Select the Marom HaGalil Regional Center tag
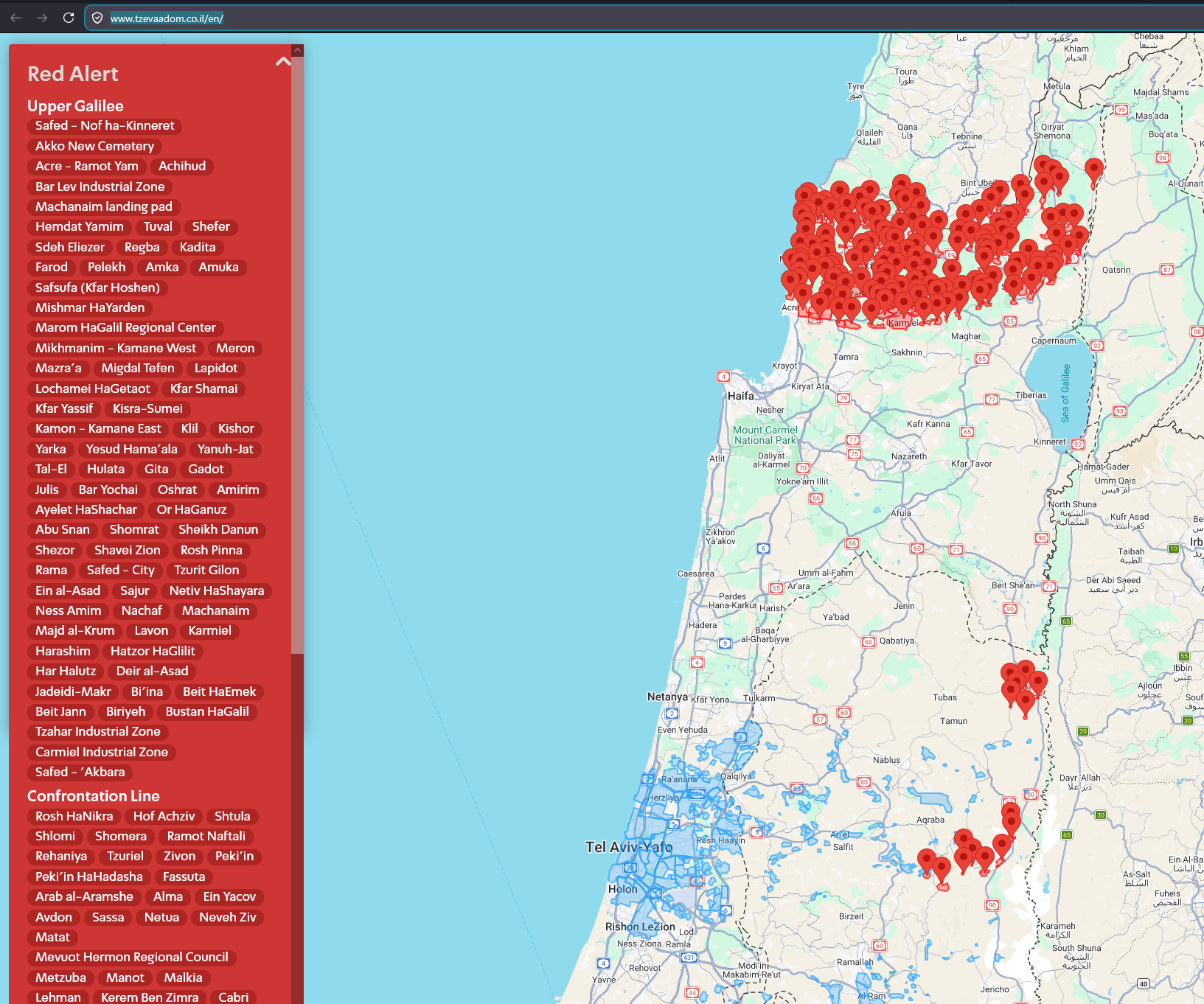 (x=126, y=327)
